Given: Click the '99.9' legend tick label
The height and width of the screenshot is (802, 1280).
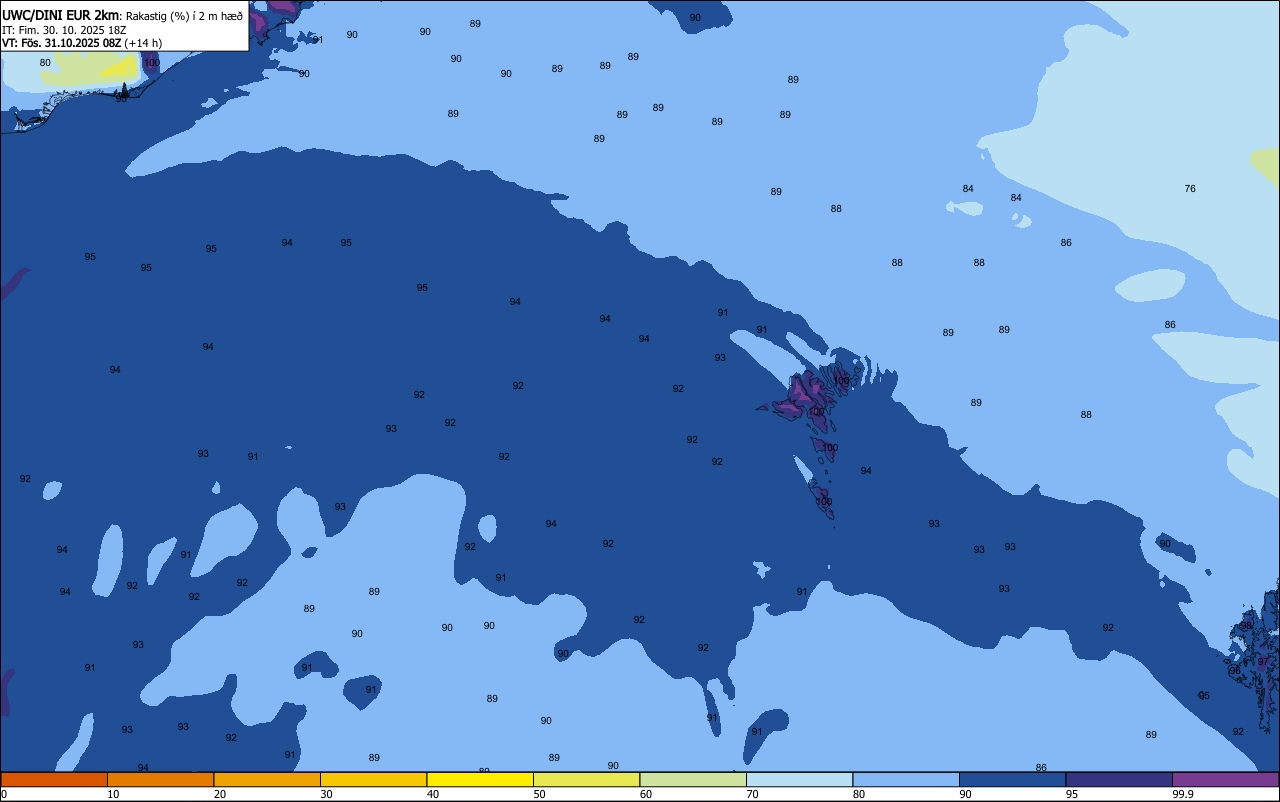Looking at the screenshot, I should [x=1183, y=794].
